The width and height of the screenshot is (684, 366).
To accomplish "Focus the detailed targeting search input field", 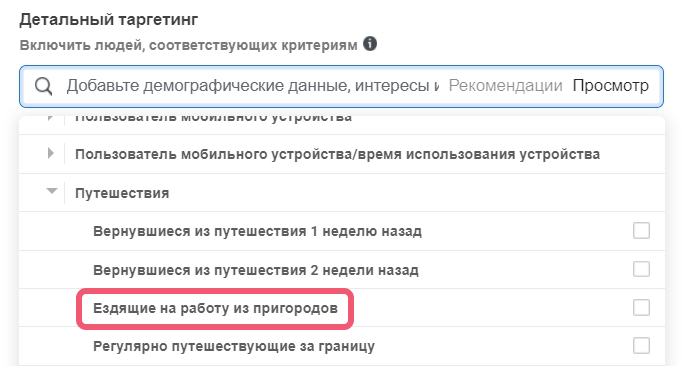I will click(252, 86).
